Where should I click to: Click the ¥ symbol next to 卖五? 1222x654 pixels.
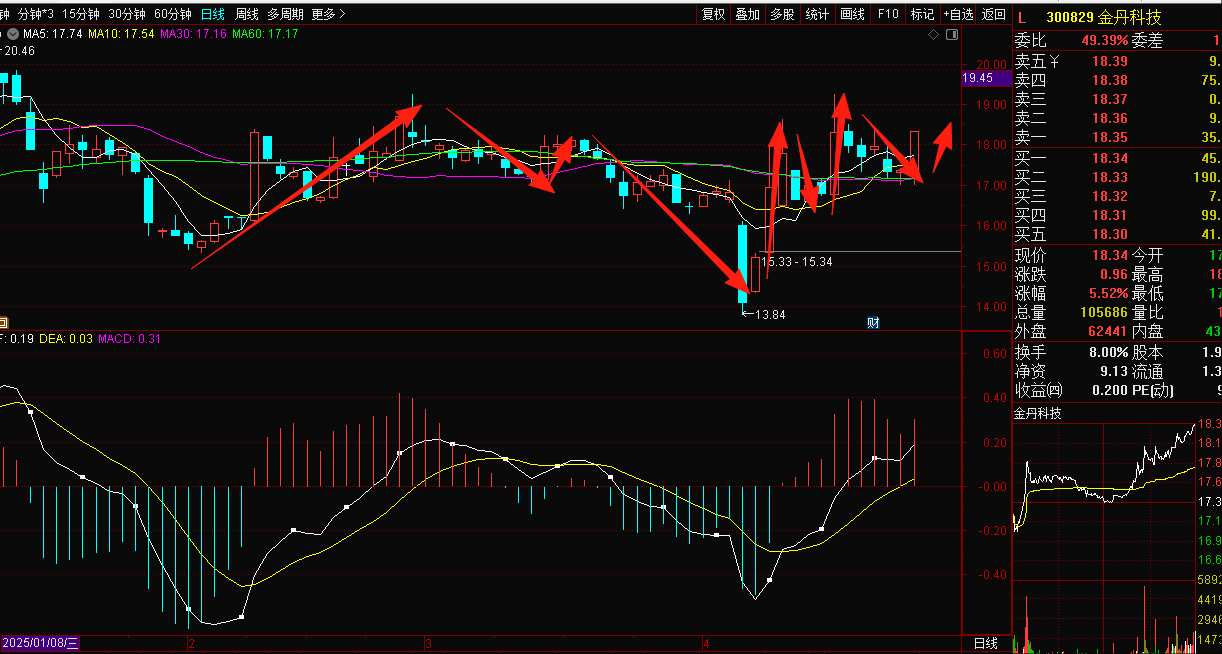tap(1052, 61)
